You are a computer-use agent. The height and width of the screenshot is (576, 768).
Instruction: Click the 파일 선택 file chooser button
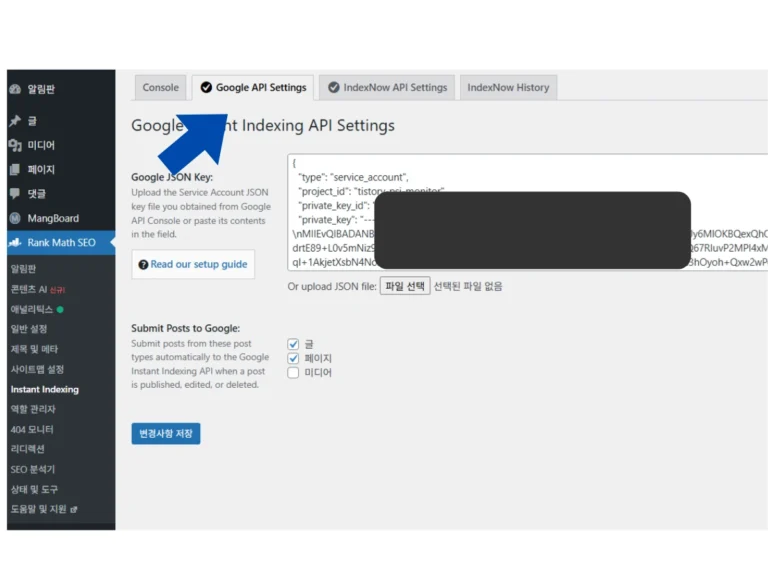pos(405,286)
